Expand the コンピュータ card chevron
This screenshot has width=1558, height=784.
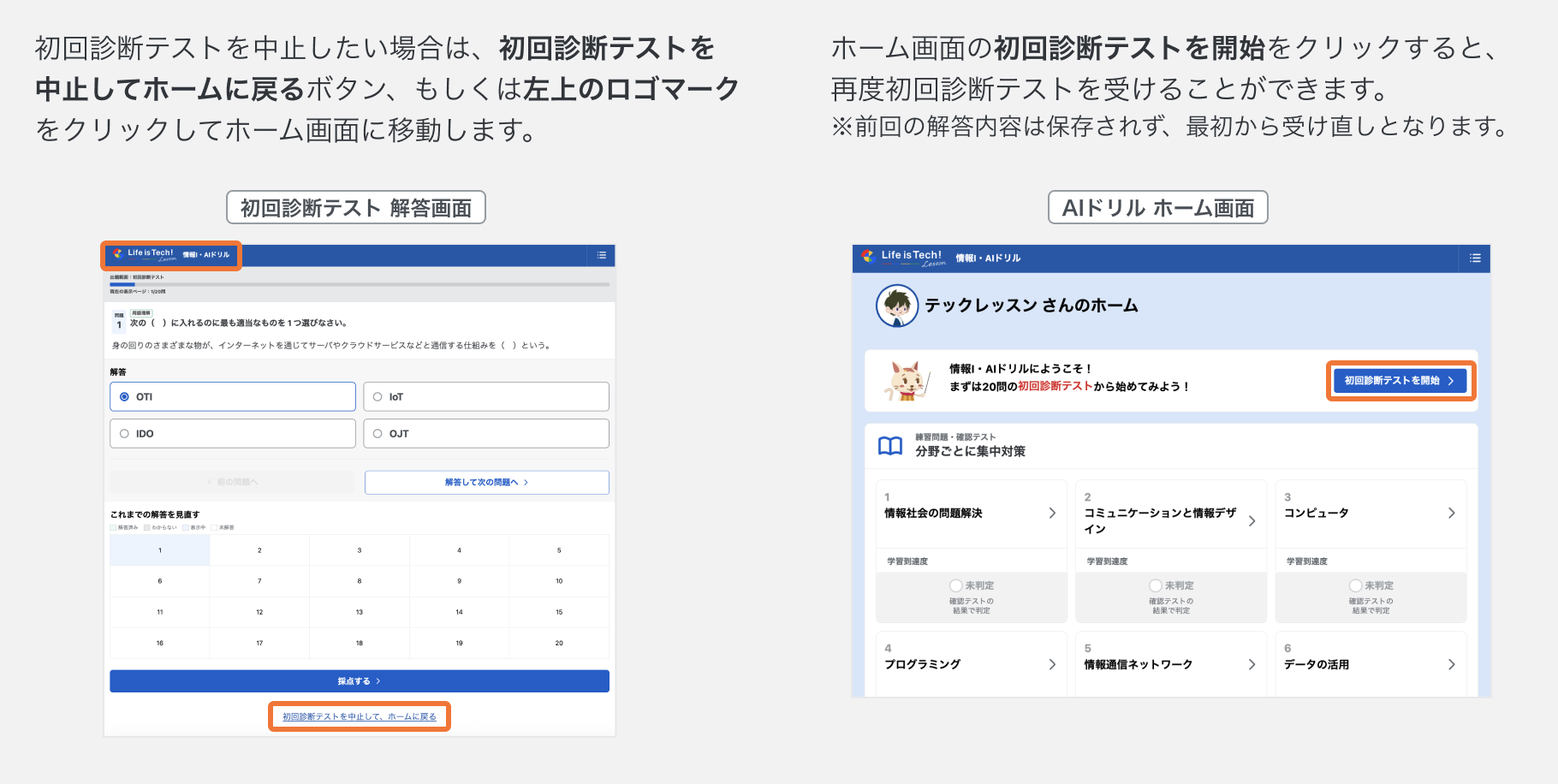pyautogui.click(x=1451, y=513)
